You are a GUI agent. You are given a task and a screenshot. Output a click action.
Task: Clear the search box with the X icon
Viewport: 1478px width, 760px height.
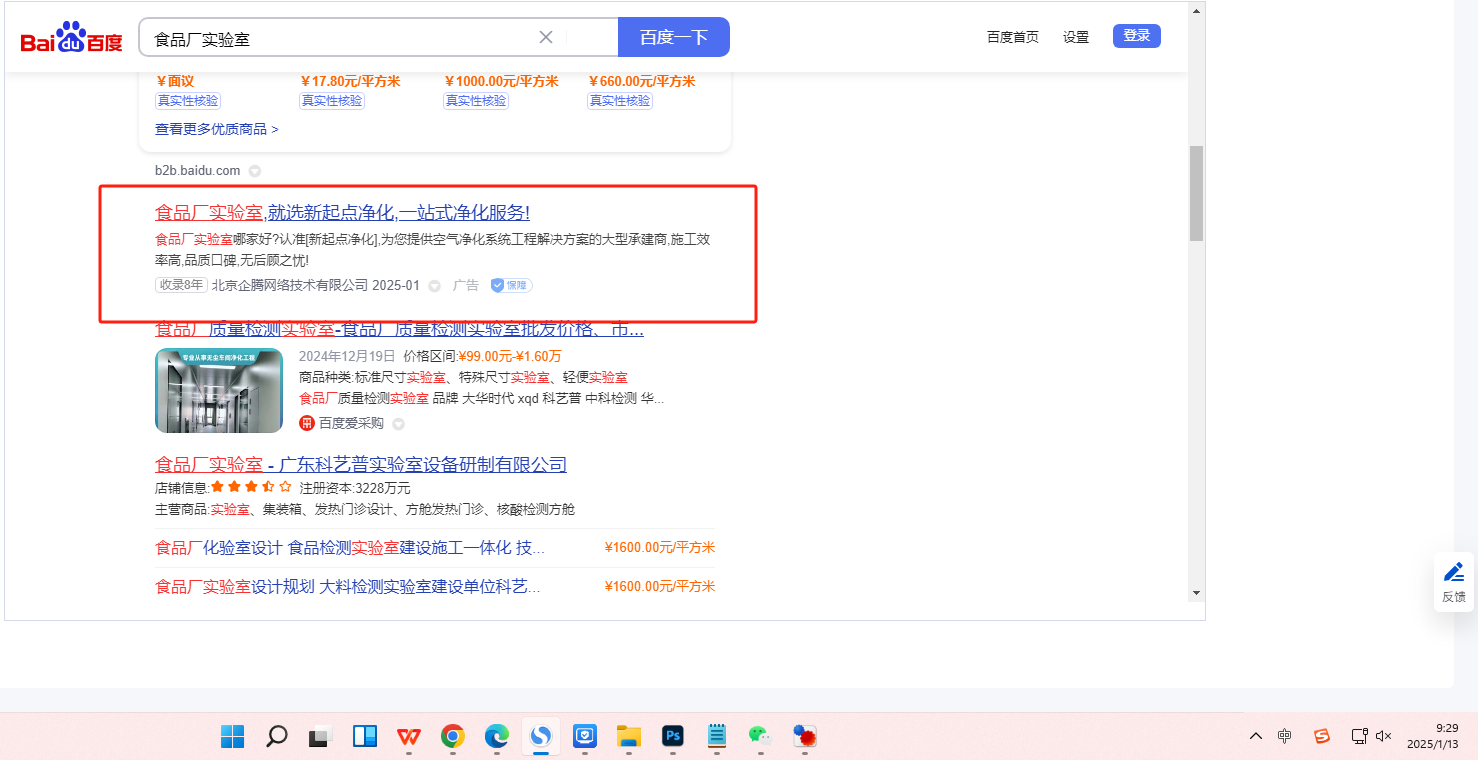[546, 38]
